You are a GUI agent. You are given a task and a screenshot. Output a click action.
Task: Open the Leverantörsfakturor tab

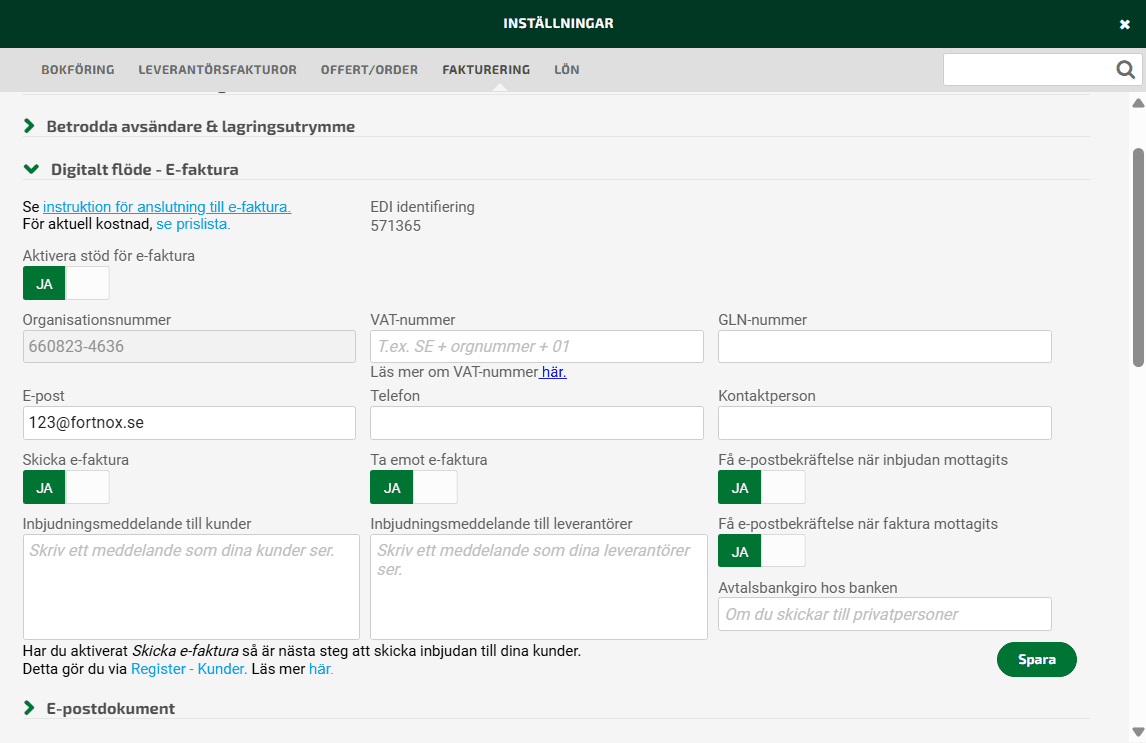pyautogui.click(x=217, y=70)
